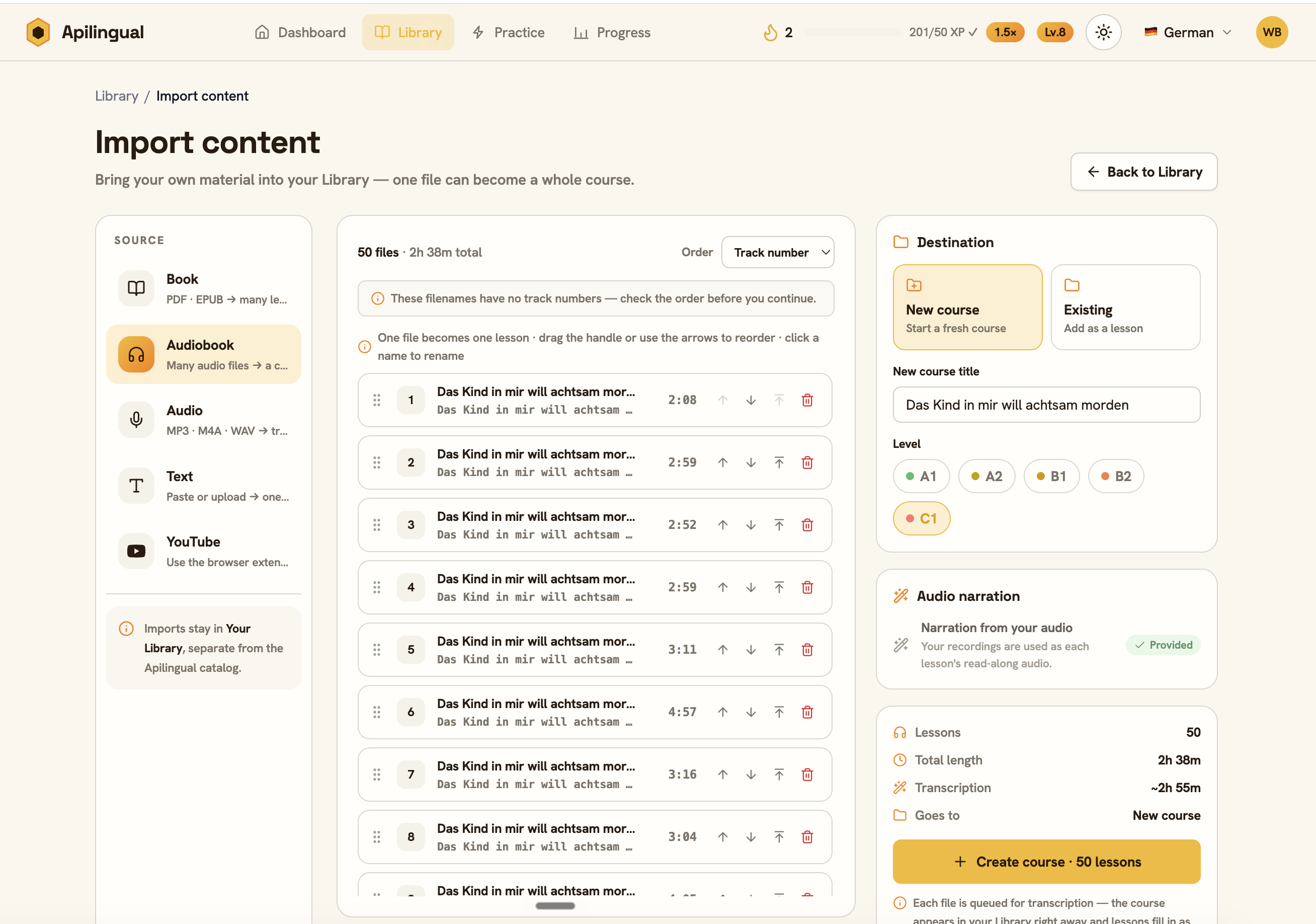Click the New course title field
The width and height of the screenshot is (1316, 924).
coord(1046,405)
